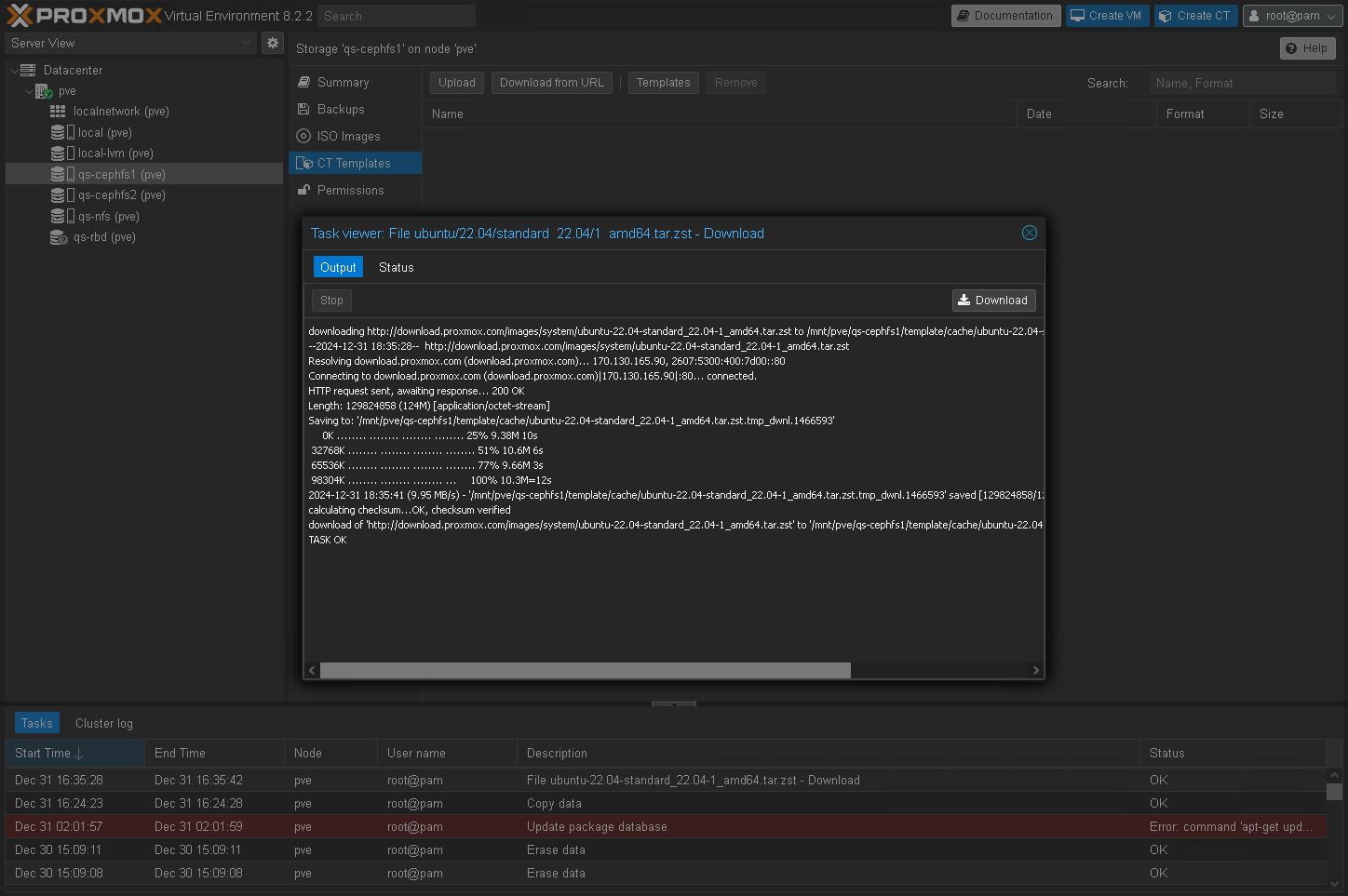Open the Backups section
Image resolution: width=1348 pixels, height=896 pixels.
click(x=341, y=110)
